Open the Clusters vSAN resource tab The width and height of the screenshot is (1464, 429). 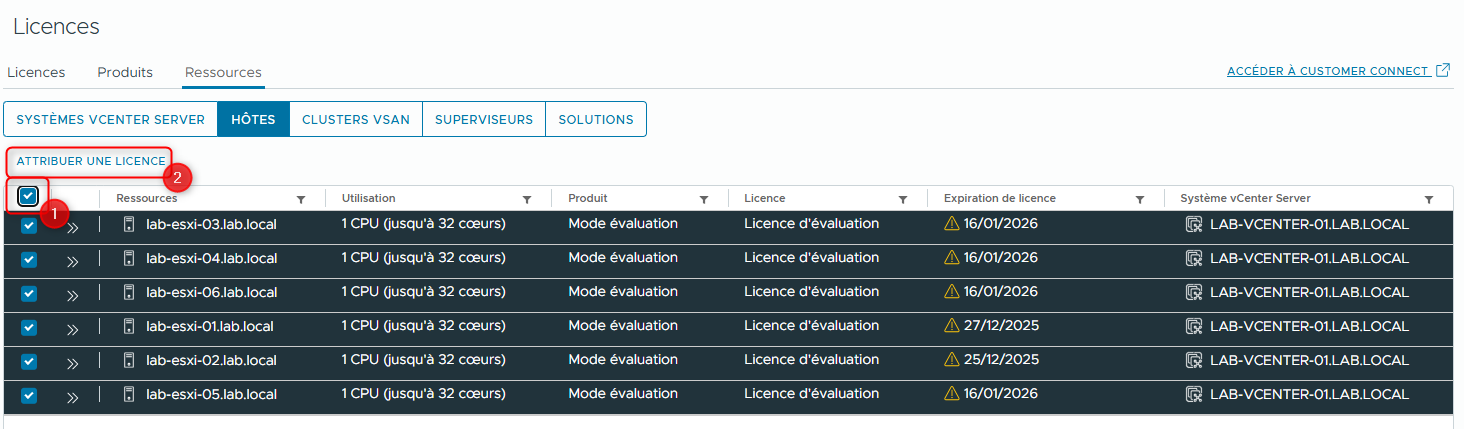[355, 119]
